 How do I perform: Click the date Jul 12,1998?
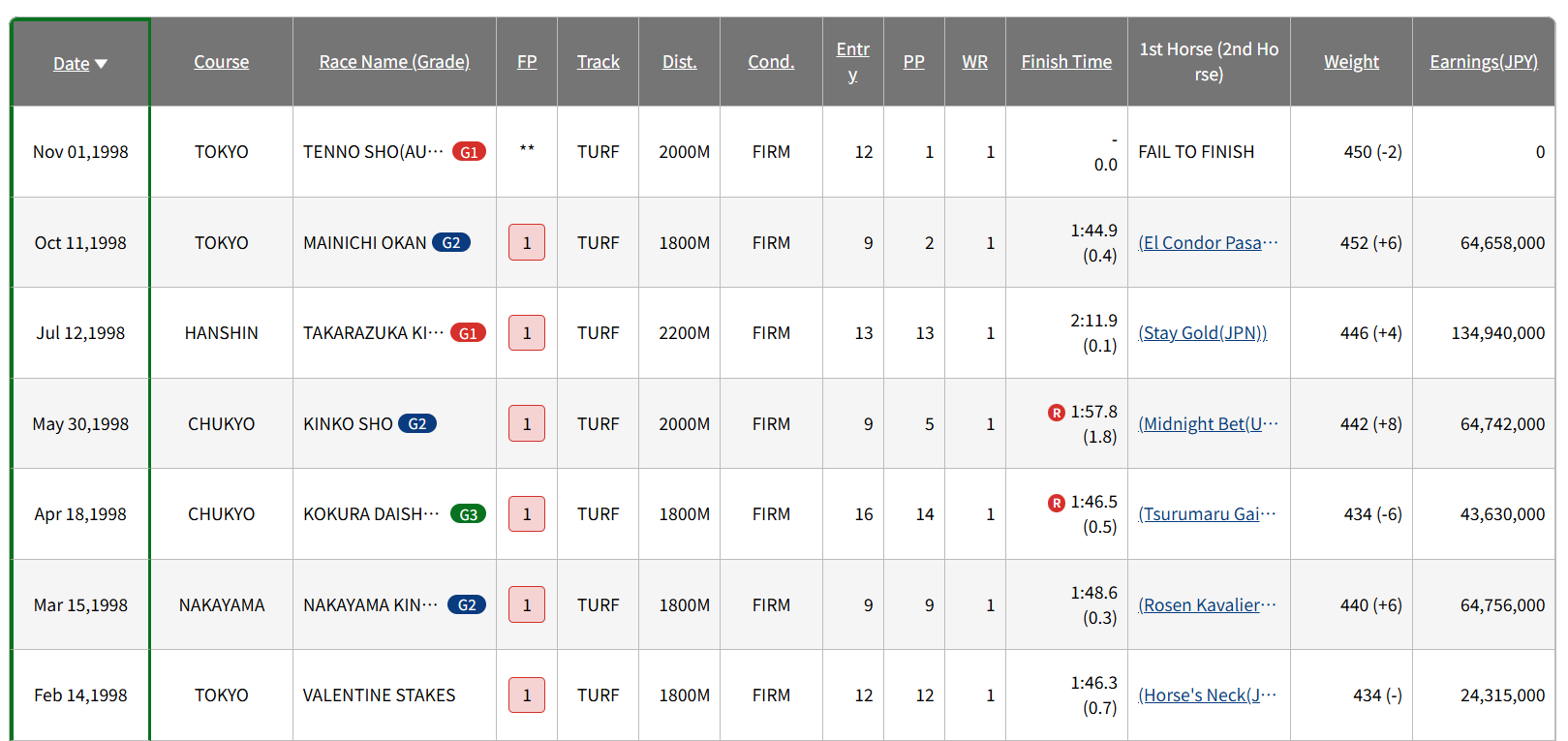[80, 333]
